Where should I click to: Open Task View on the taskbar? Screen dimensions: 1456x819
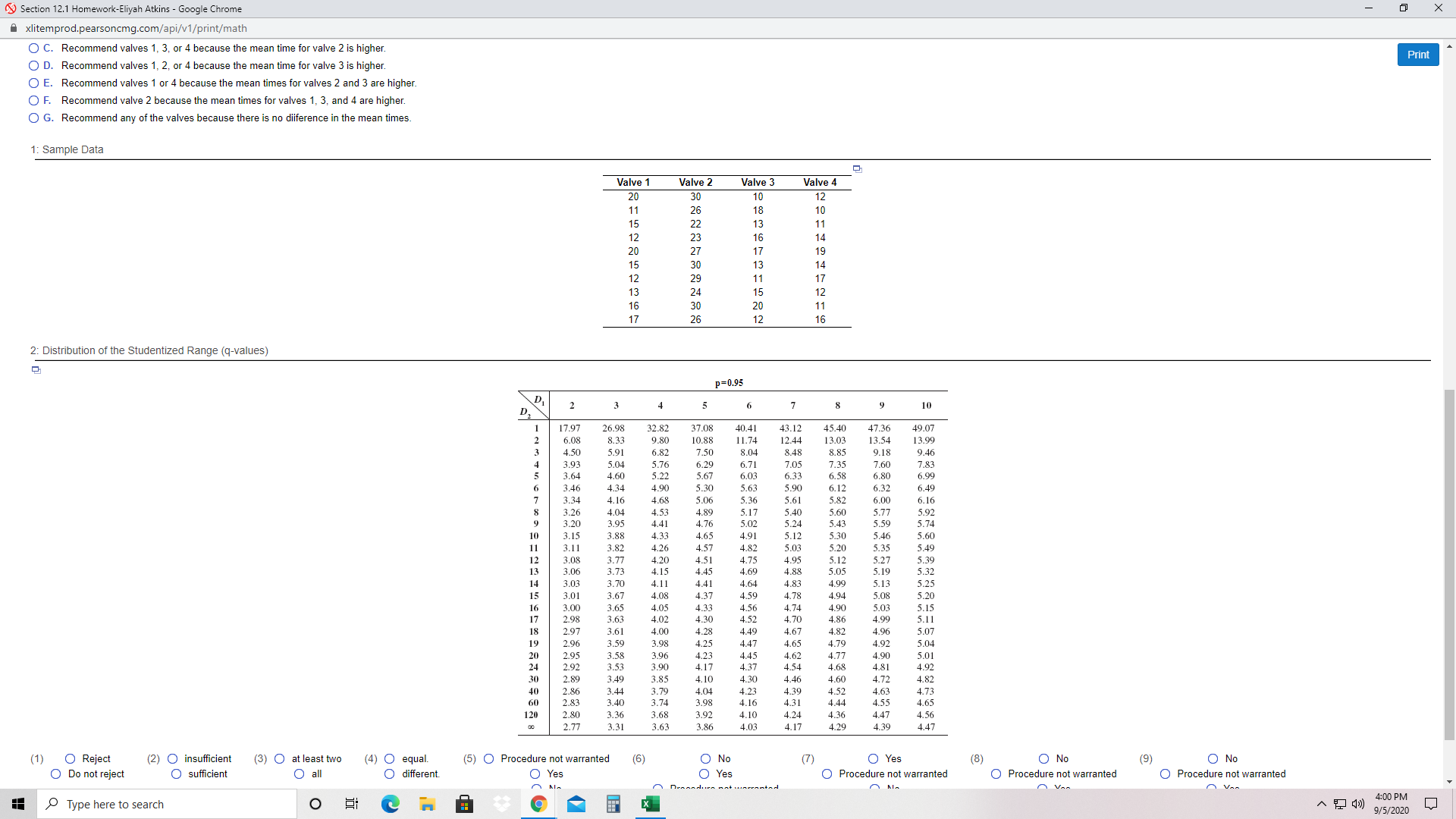352,804
